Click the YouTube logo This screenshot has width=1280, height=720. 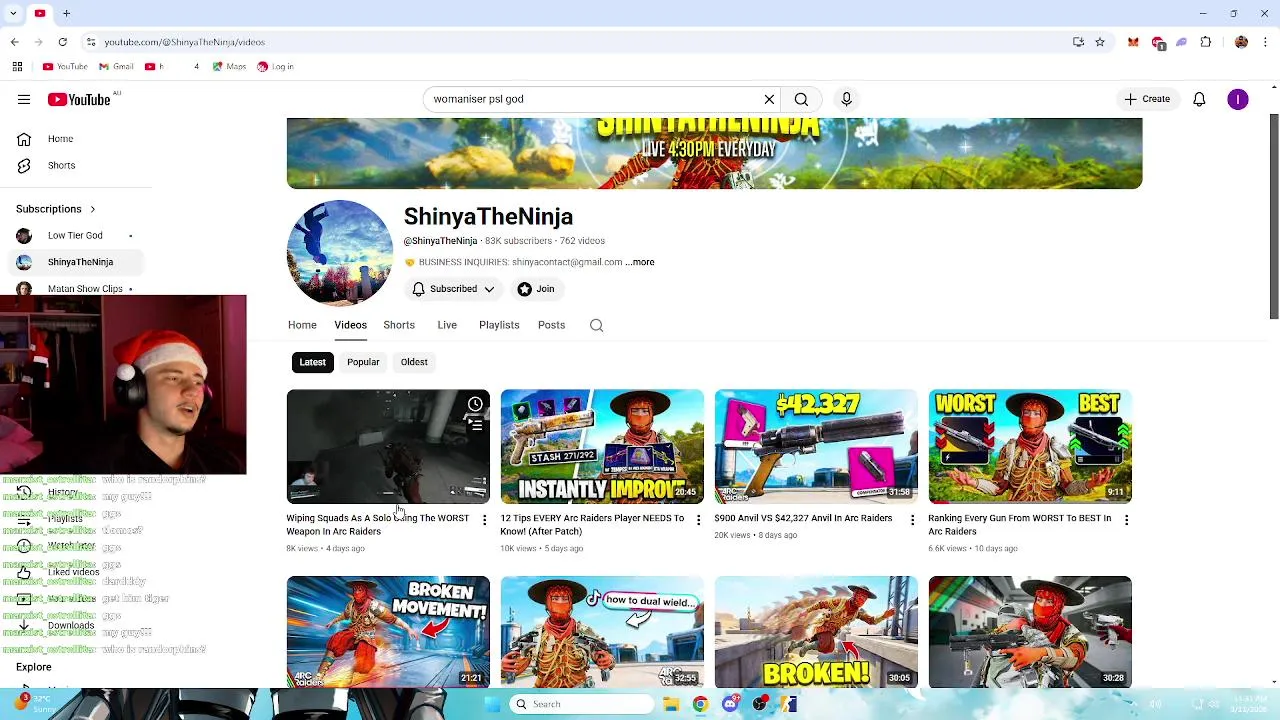(x=78, y=99)
